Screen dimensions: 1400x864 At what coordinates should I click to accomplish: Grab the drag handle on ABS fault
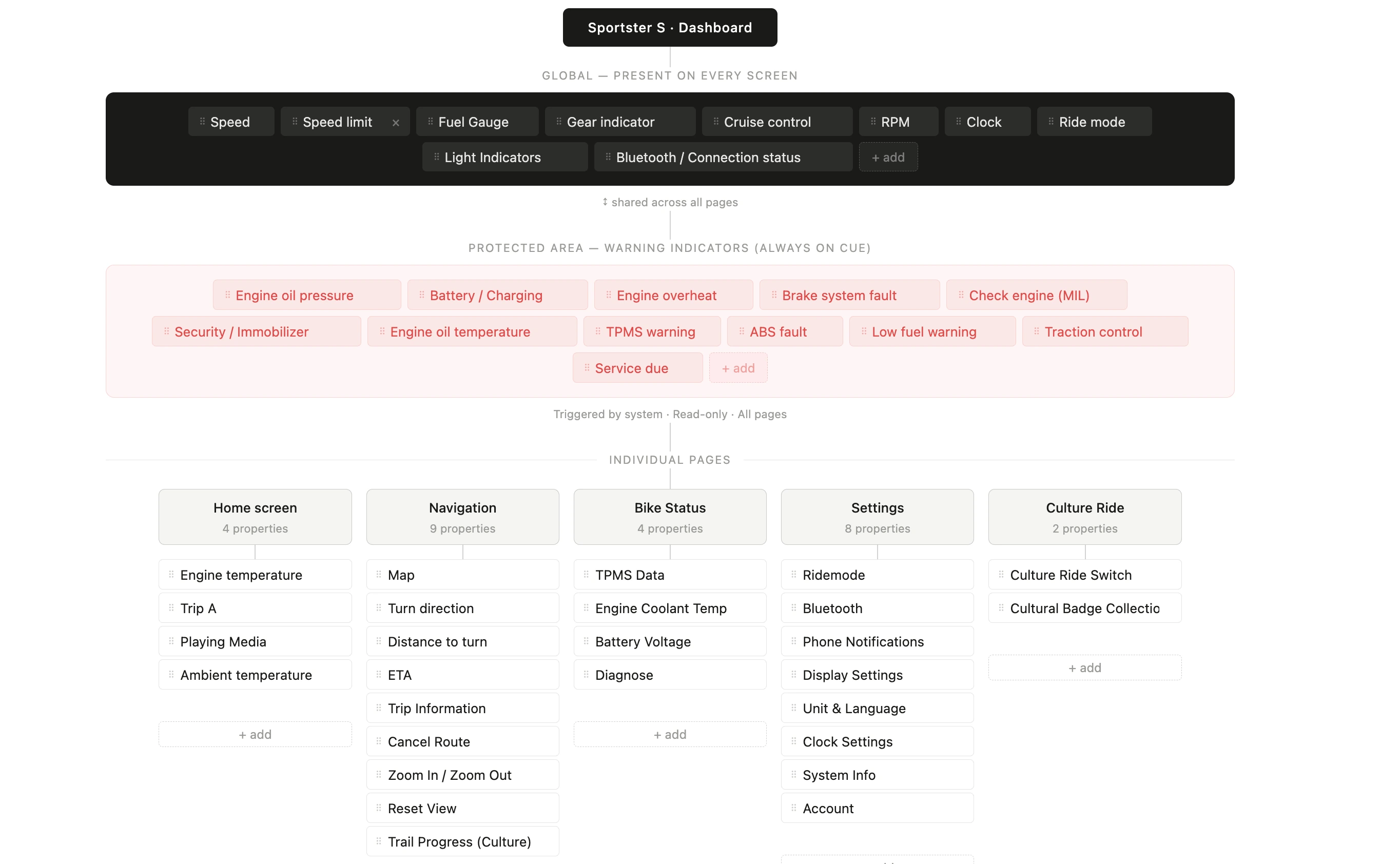pyautogui.click(x=742, y=331)
